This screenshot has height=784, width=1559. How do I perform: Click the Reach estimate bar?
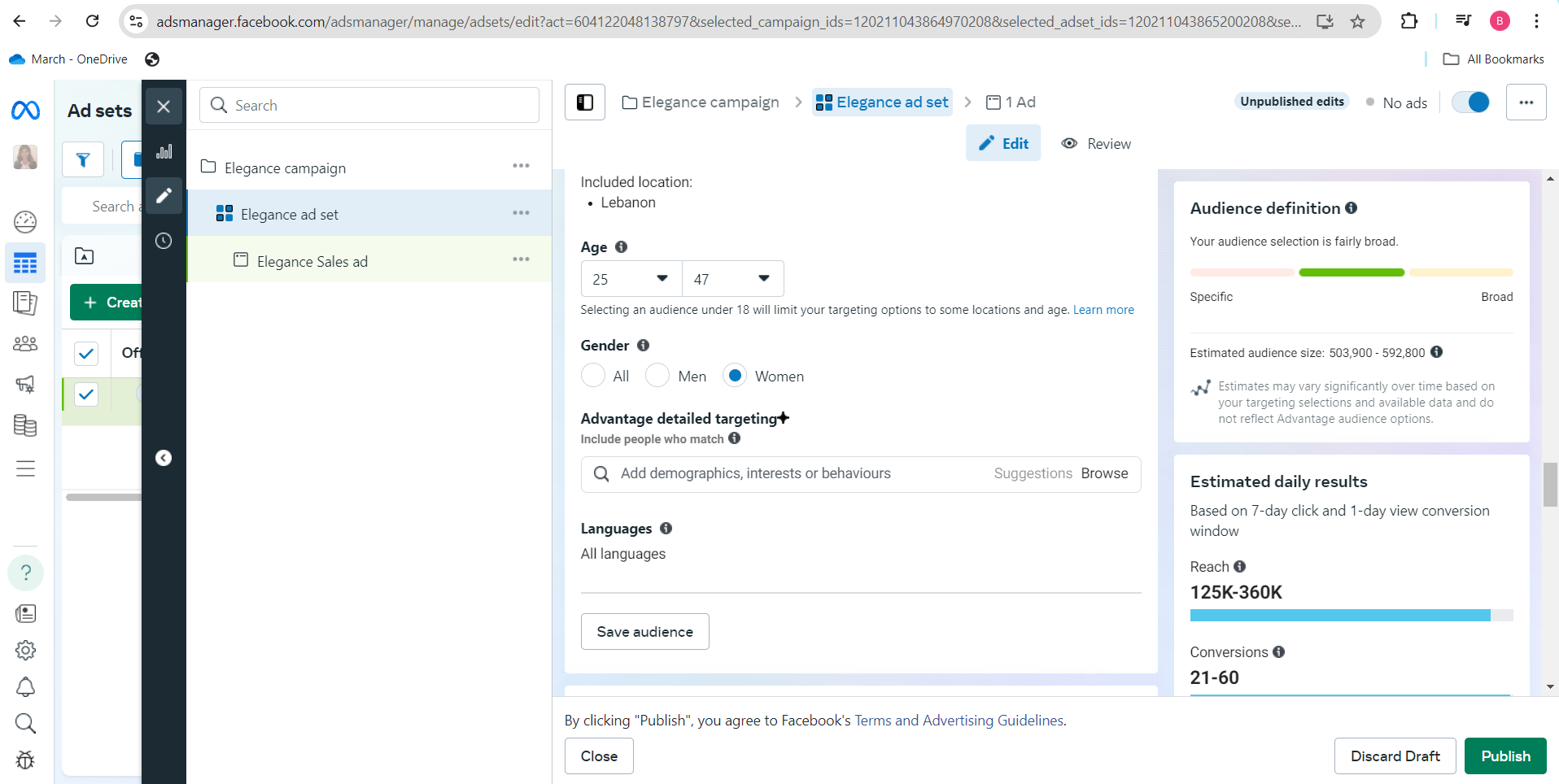pos(1352,616)
